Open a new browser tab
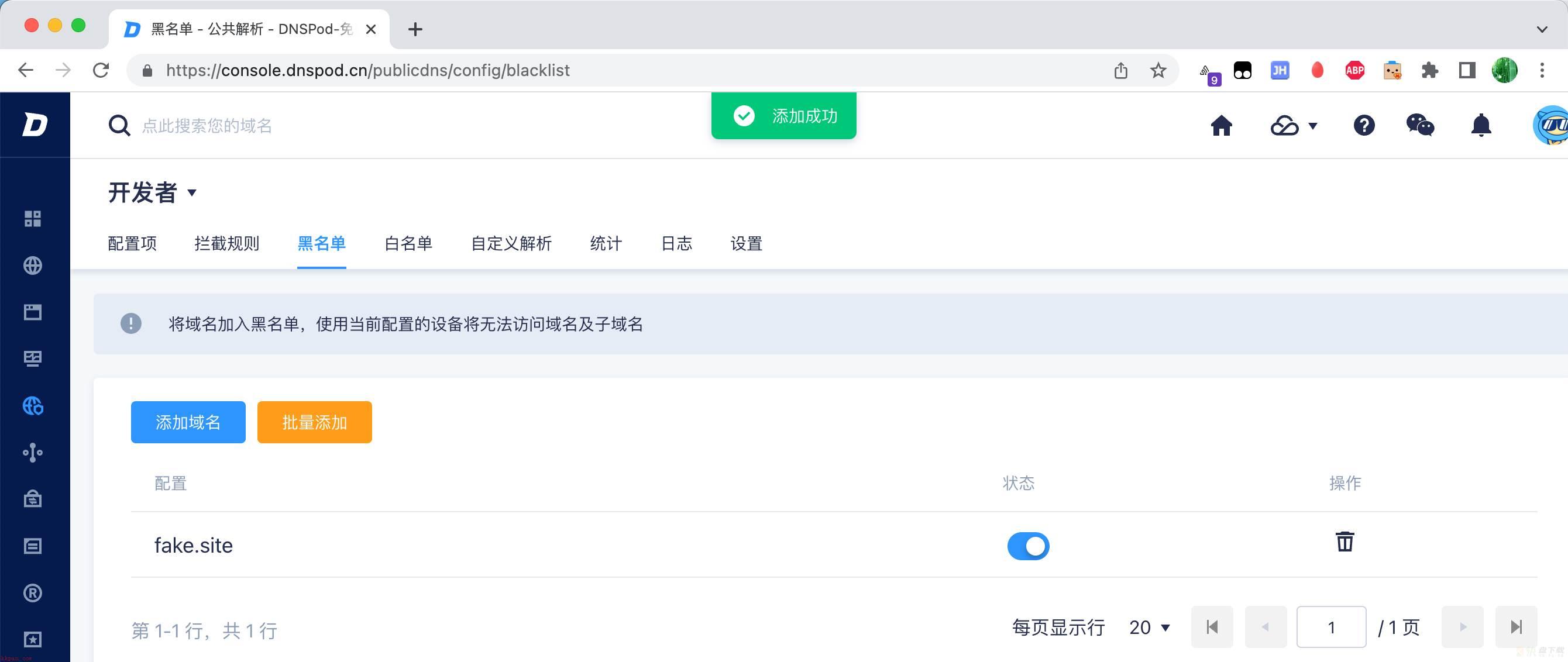Screen dimensions: 1568x662 [415, 29]
